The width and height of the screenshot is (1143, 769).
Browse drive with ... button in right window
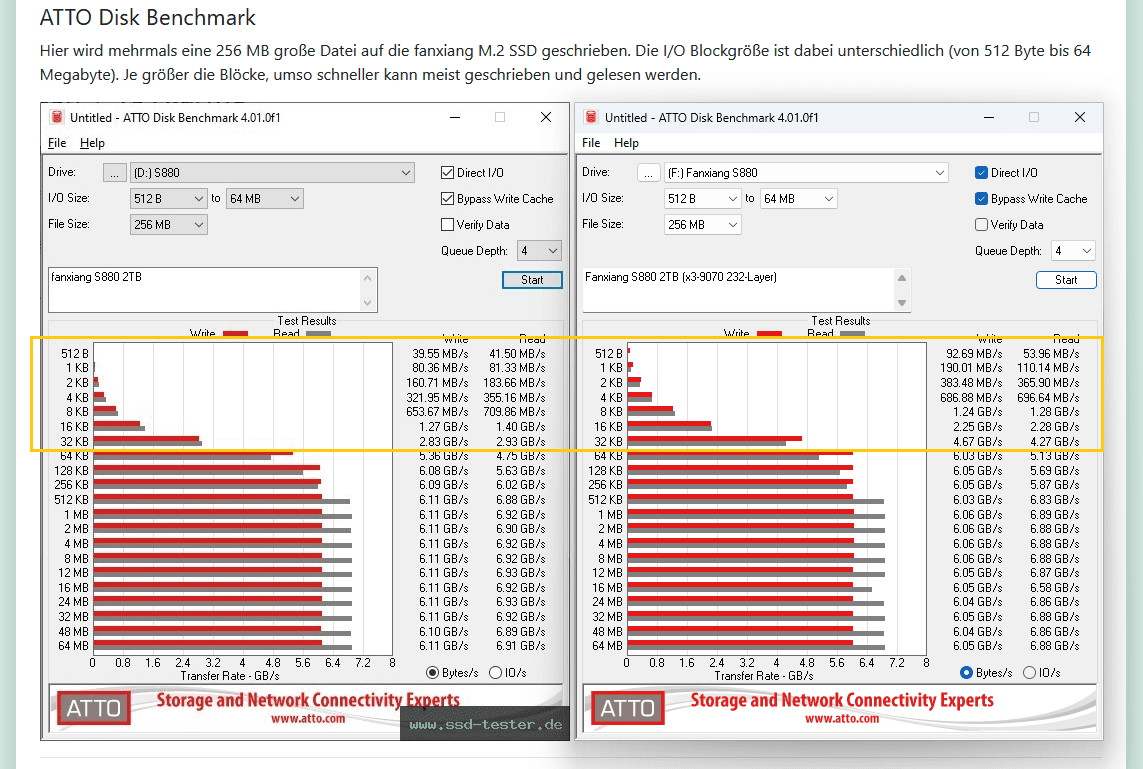[649, 173]
